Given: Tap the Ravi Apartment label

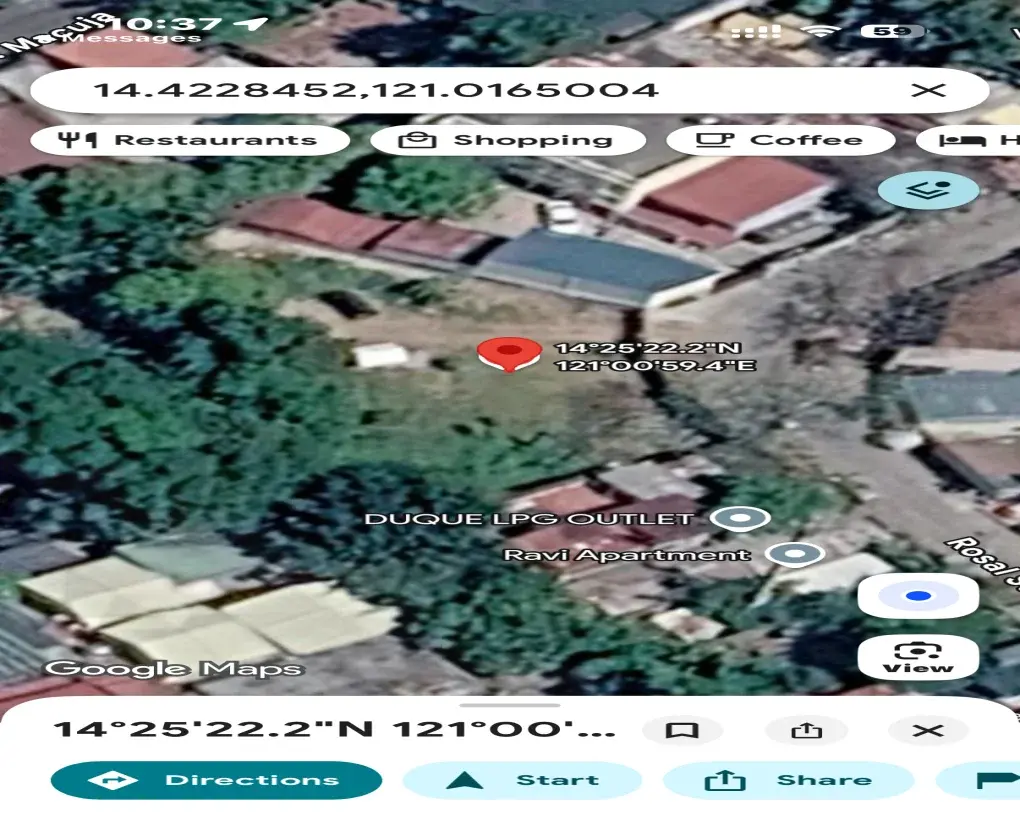Looking at the screenshot, I should point(627,555).
